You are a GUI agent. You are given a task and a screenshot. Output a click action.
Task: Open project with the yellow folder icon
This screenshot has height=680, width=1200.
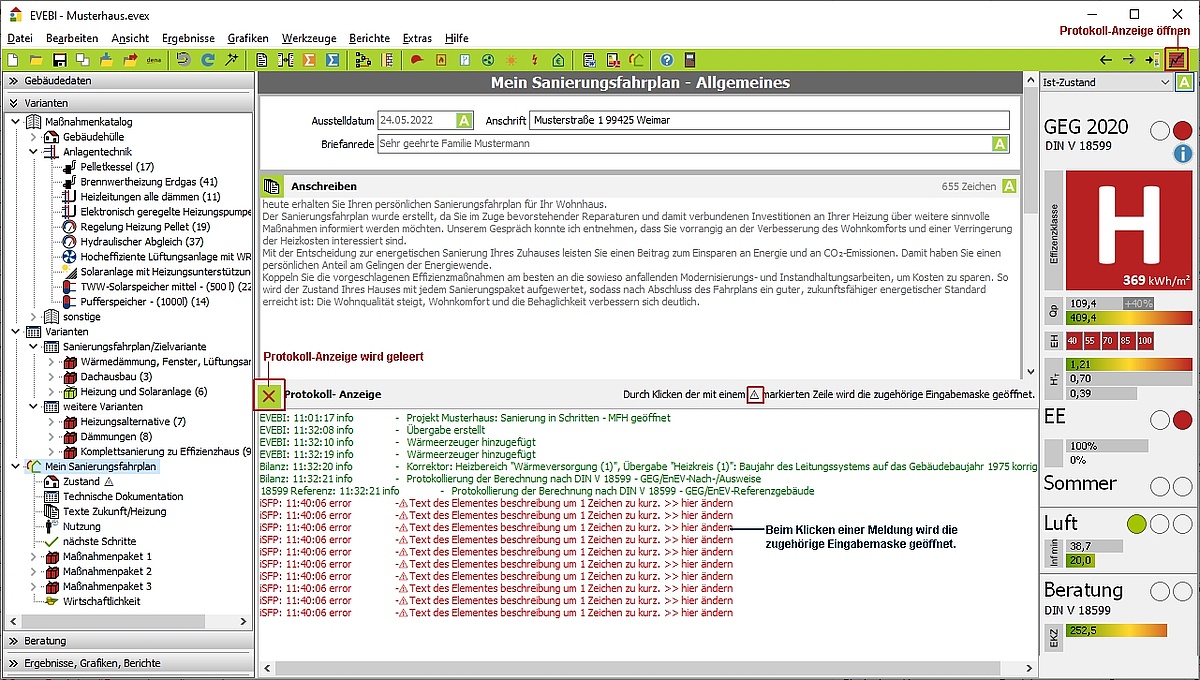[36, 60]
